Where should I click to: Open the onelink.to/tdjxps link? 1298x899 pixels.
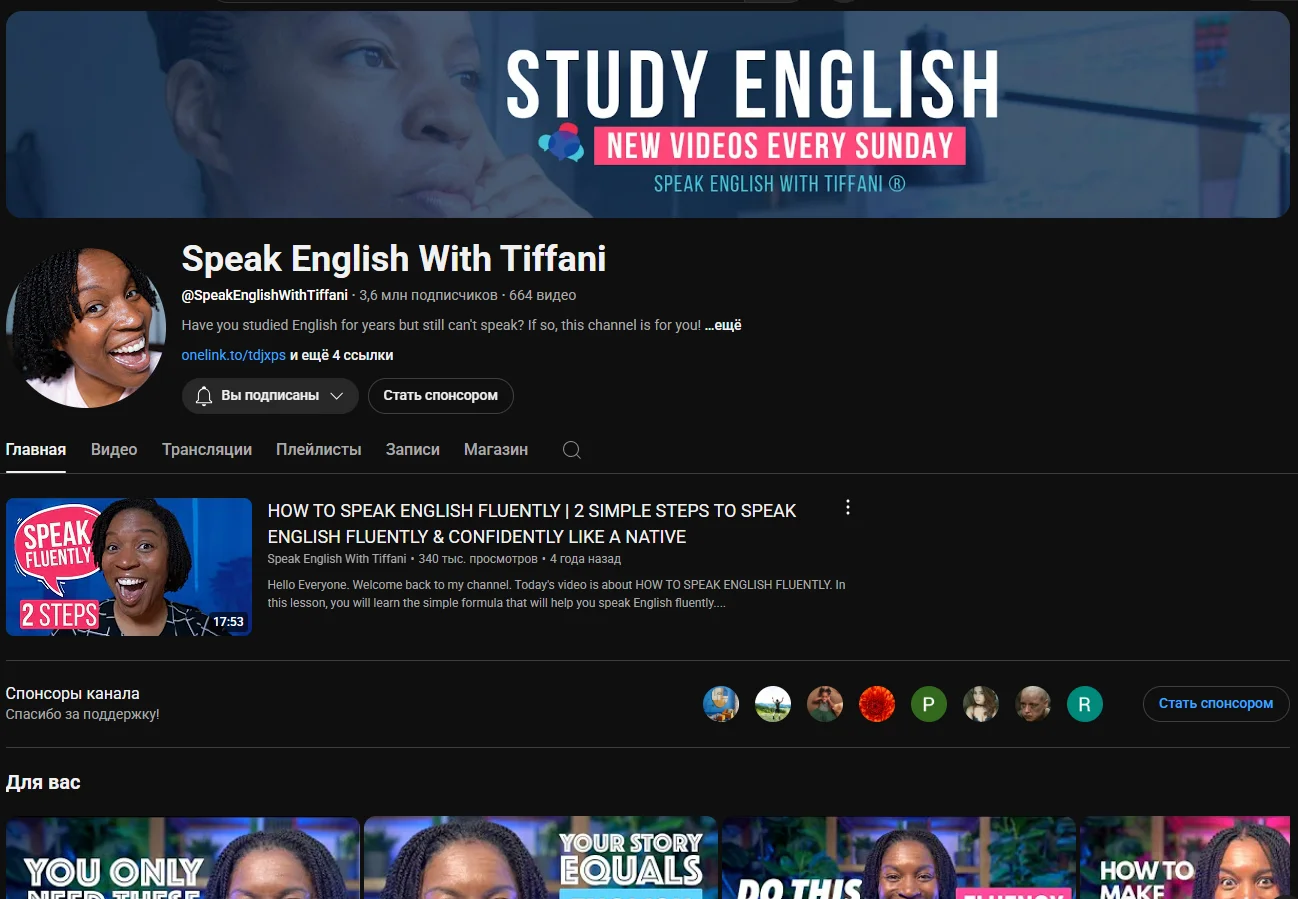pyautogui.click(x=234, y=355)
